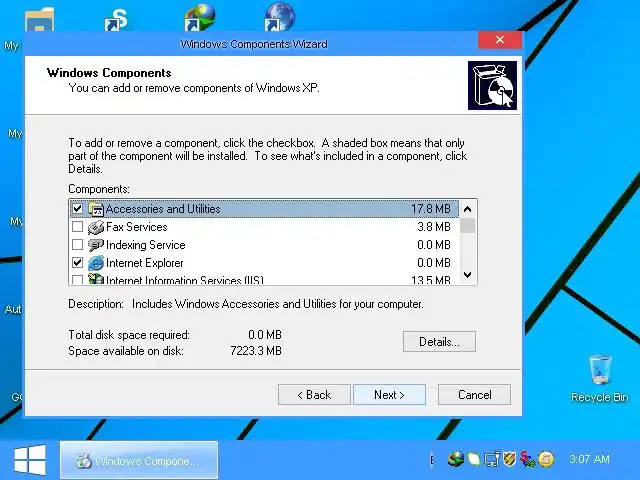Screen dimensions: 640x480
Task: Check the Fax Services component
Action: (x=77, y=227)
